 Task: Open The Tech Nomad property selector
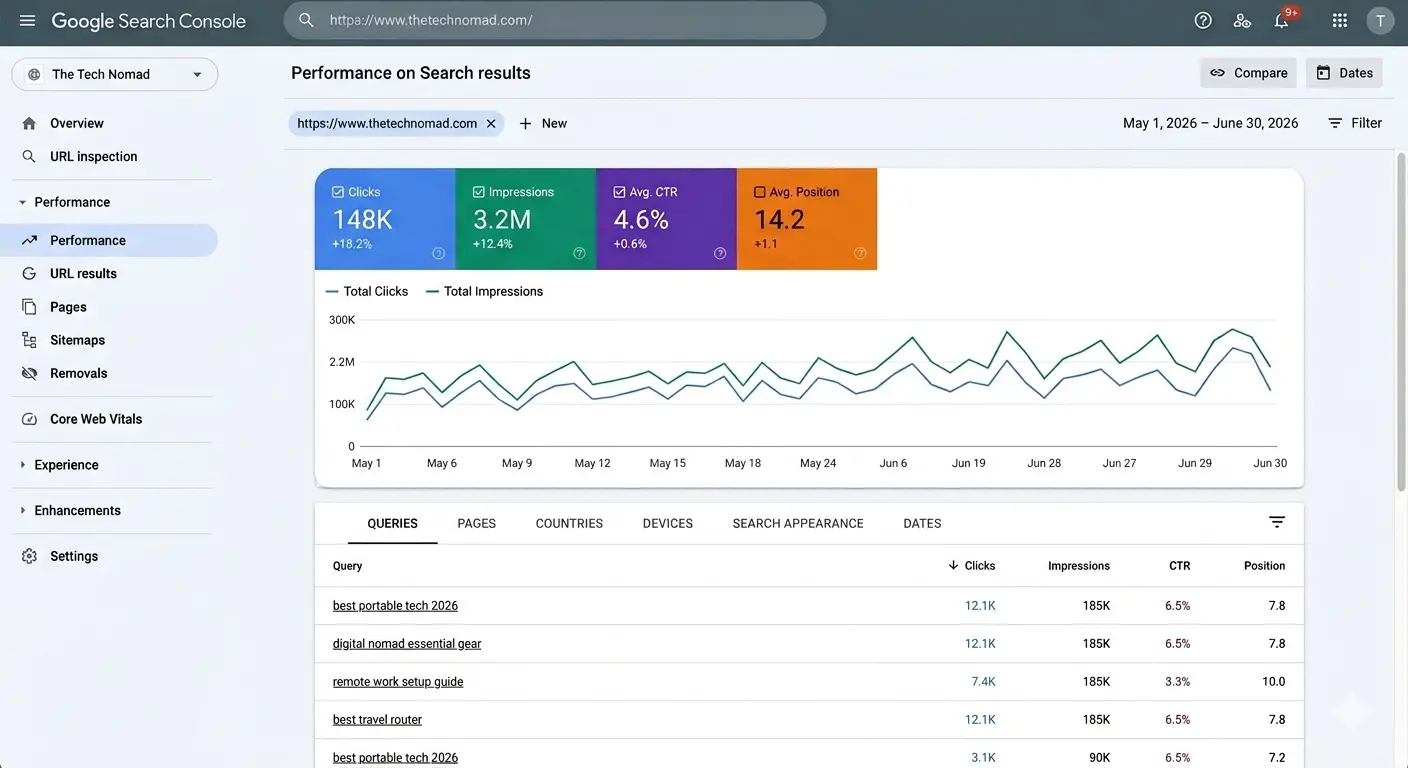[114, 73]
